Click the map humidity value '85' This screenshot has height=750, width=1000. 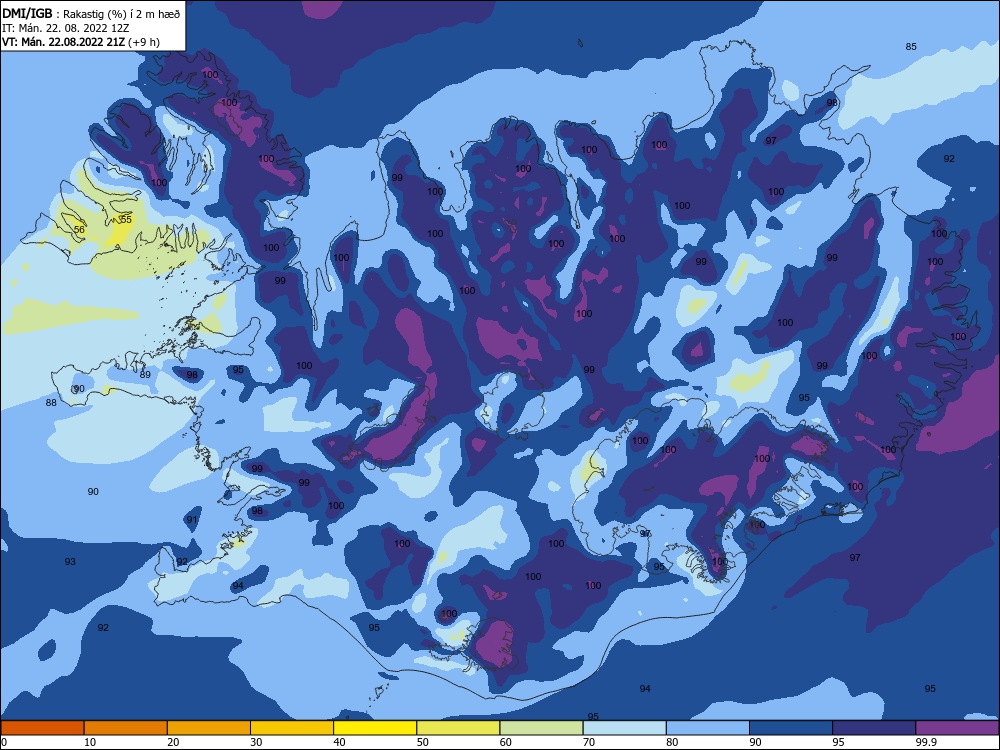[x=911, y=47]
